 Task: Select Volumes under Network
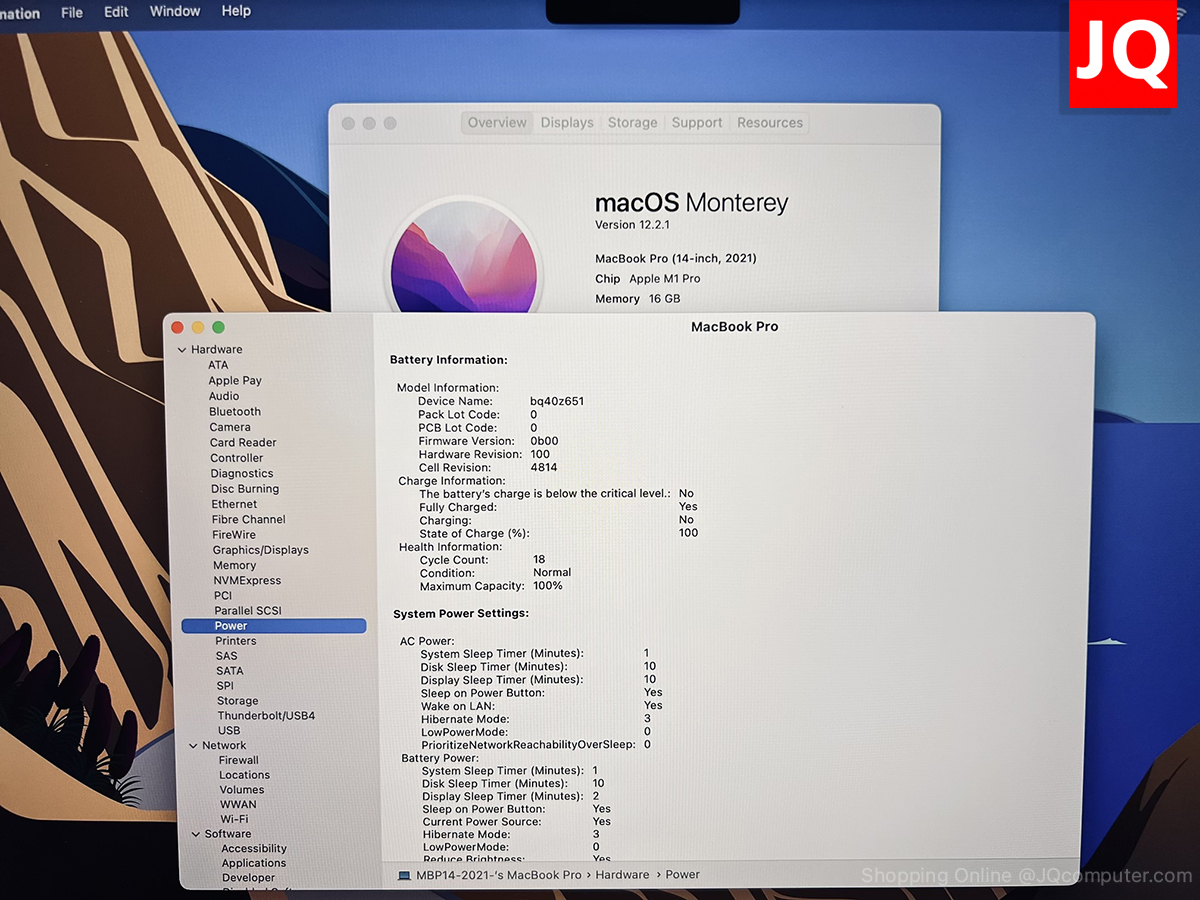(242, 790)
